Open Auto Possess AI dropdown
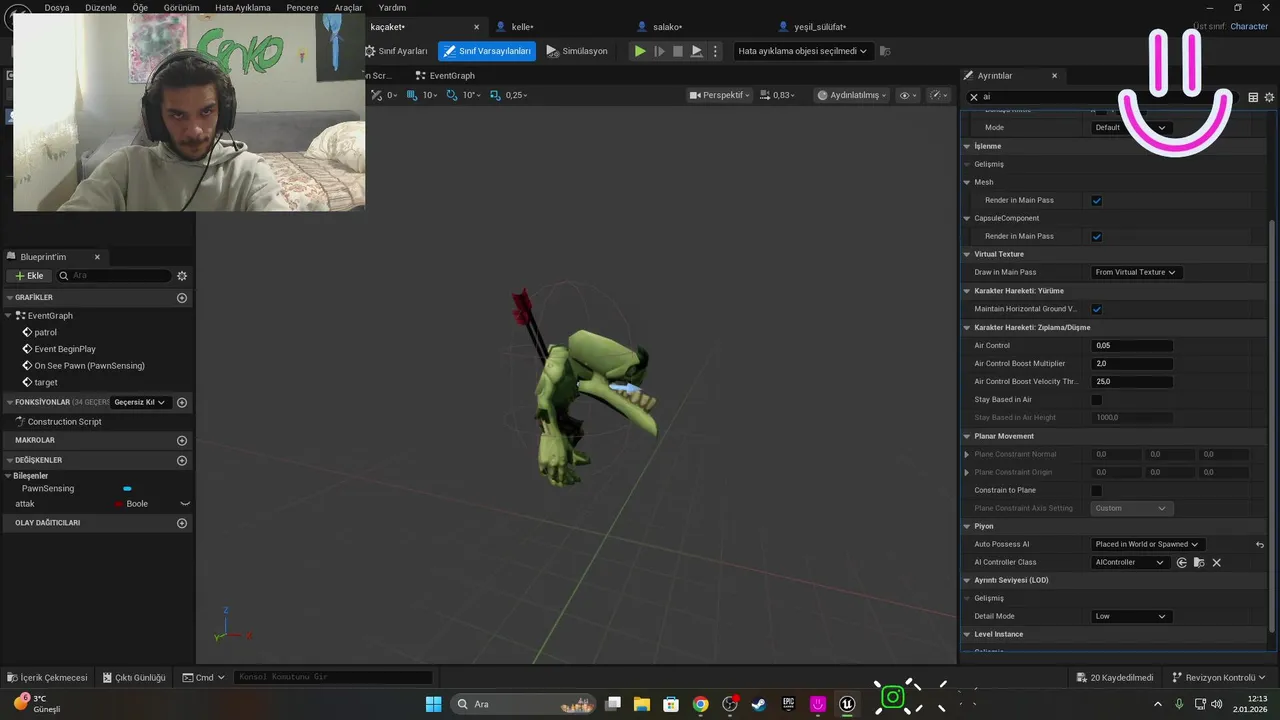This screenshot has height=720, width=1280. (x=1148, y=544)
